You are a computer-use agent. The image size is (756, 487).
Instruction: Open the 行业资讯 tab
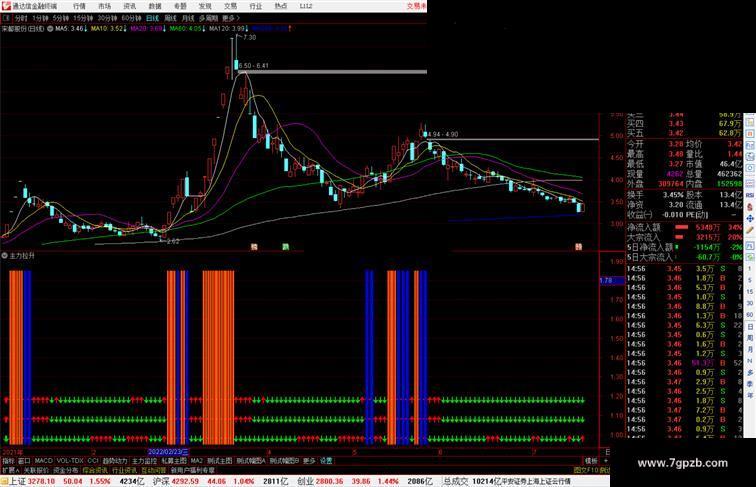124,470
